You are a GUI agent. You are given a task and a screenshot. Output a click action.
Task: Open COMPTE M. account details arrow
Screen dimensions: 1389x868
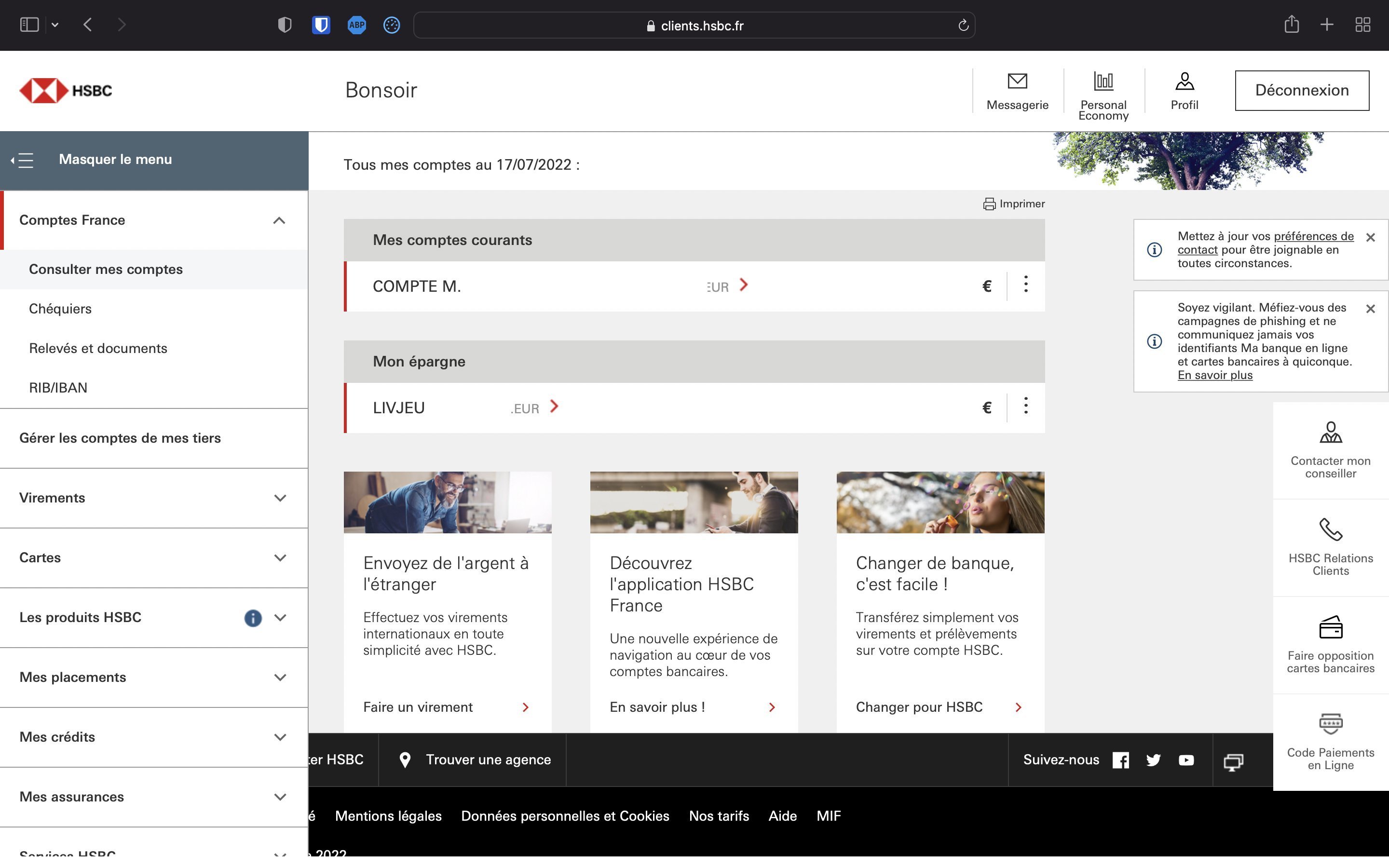(744, 285)
